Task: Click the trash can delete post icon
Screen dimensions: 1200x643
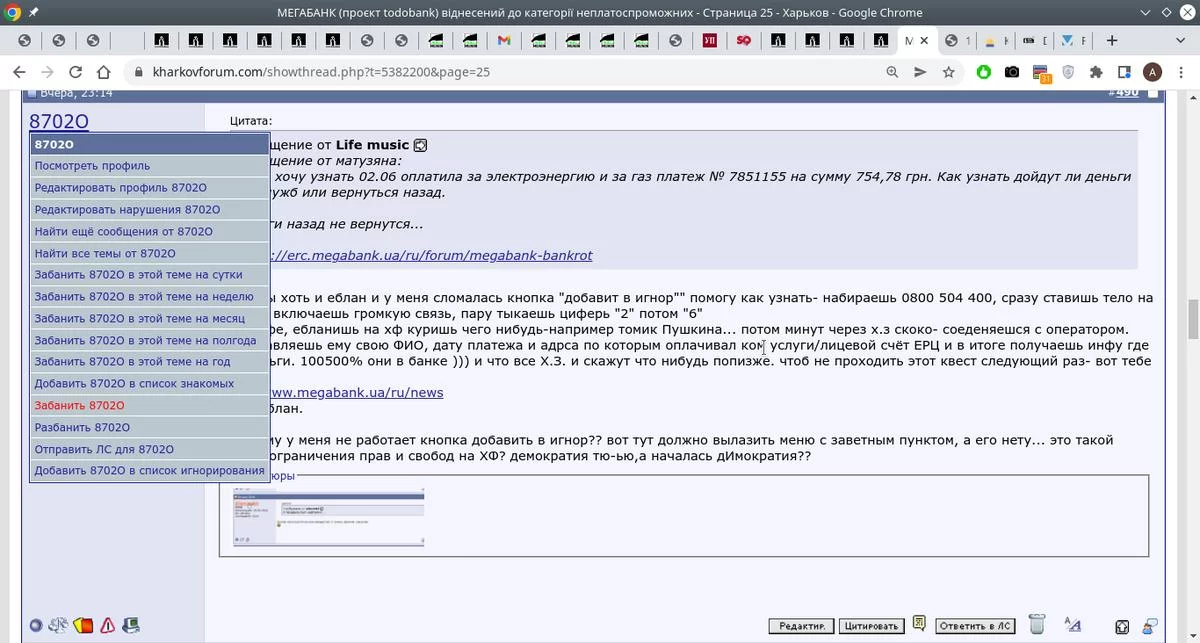Action: [x=1037, y=625]
